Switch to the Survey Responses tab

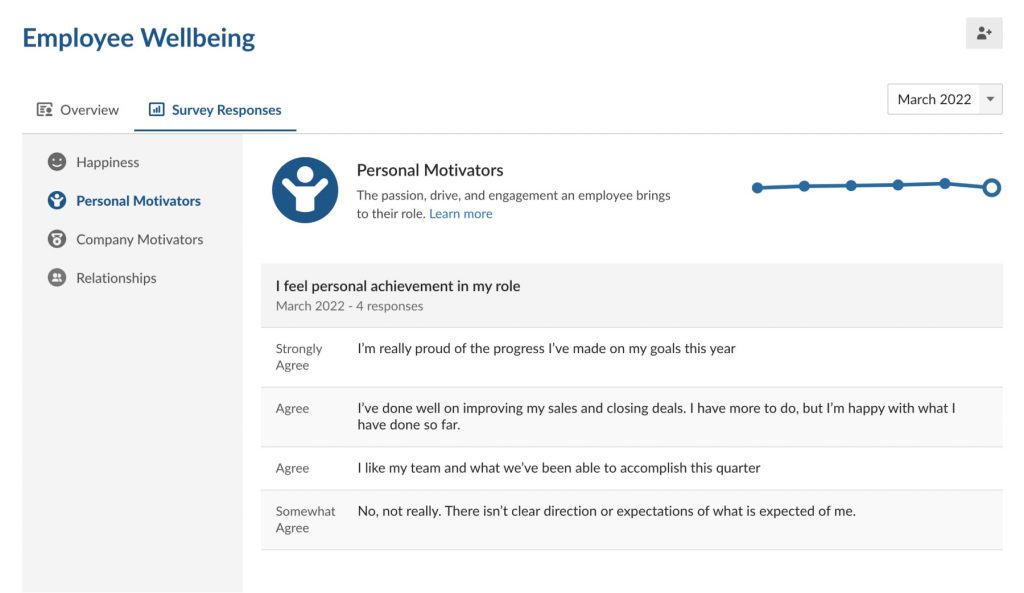pos(215,109)
